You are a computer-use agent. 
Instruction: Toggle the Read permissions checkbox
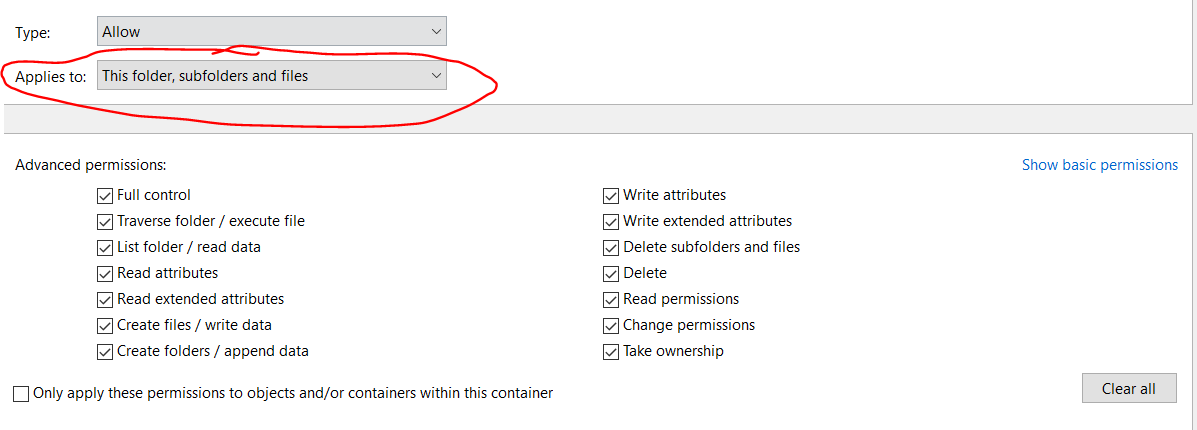point(611,299)
